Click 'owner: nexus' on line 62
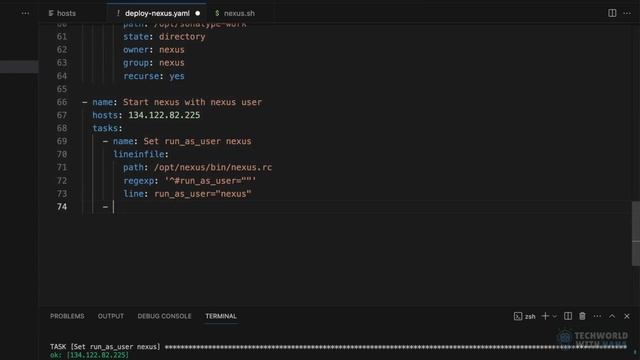 pyautogui.click(x=154, y=50)
